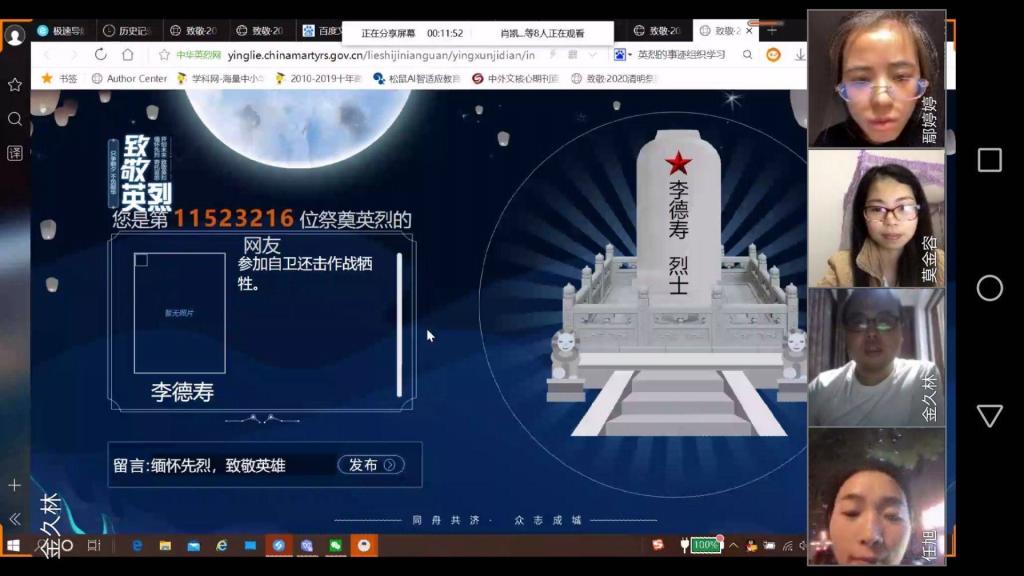Expand the left sidebar double-chevron
The width and height of the screenshot is (1024, 576).
pos(15,518)
